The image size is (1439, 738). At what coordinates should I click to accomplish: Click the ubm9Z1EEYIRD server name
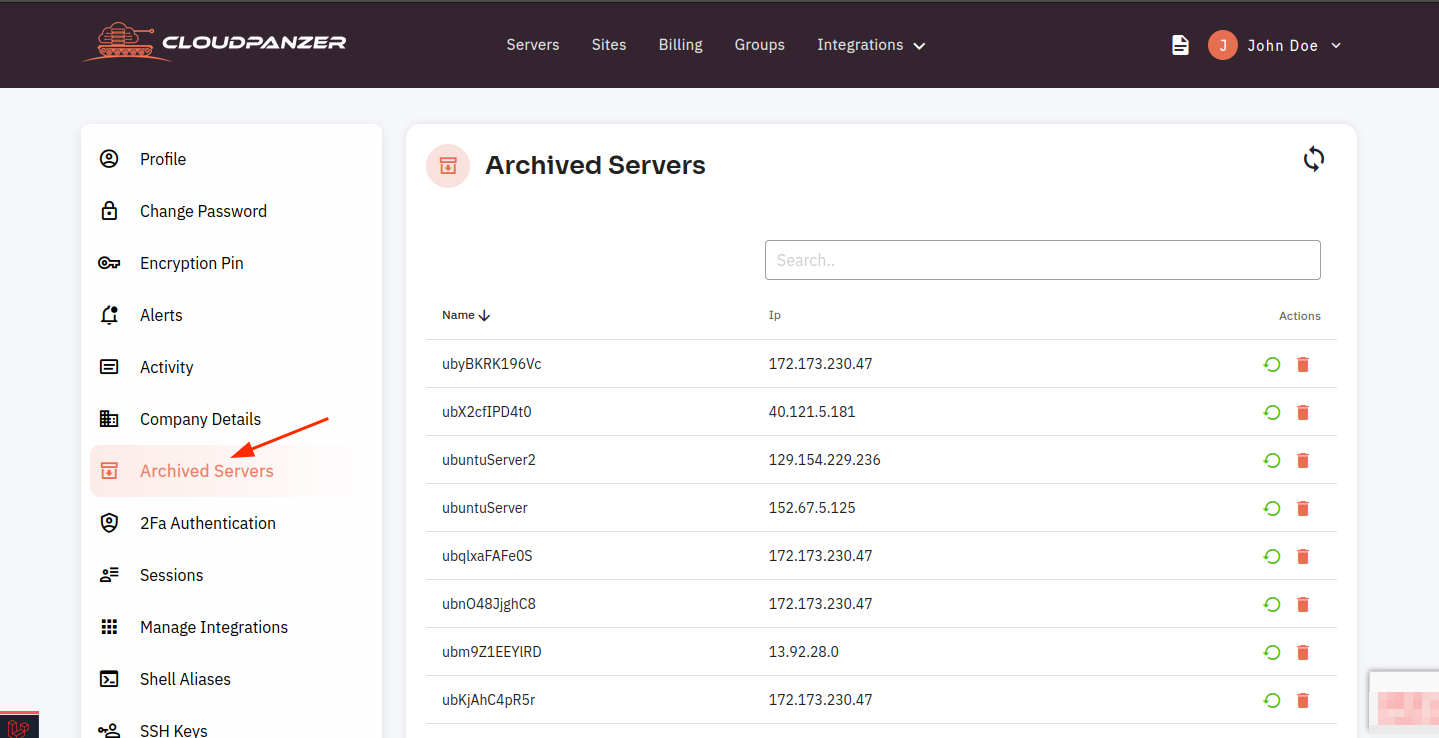click(492, 652)
